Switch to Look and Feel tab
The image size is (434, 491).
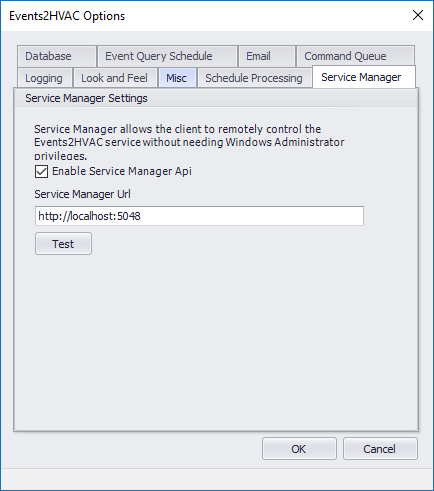pos(115,78)
